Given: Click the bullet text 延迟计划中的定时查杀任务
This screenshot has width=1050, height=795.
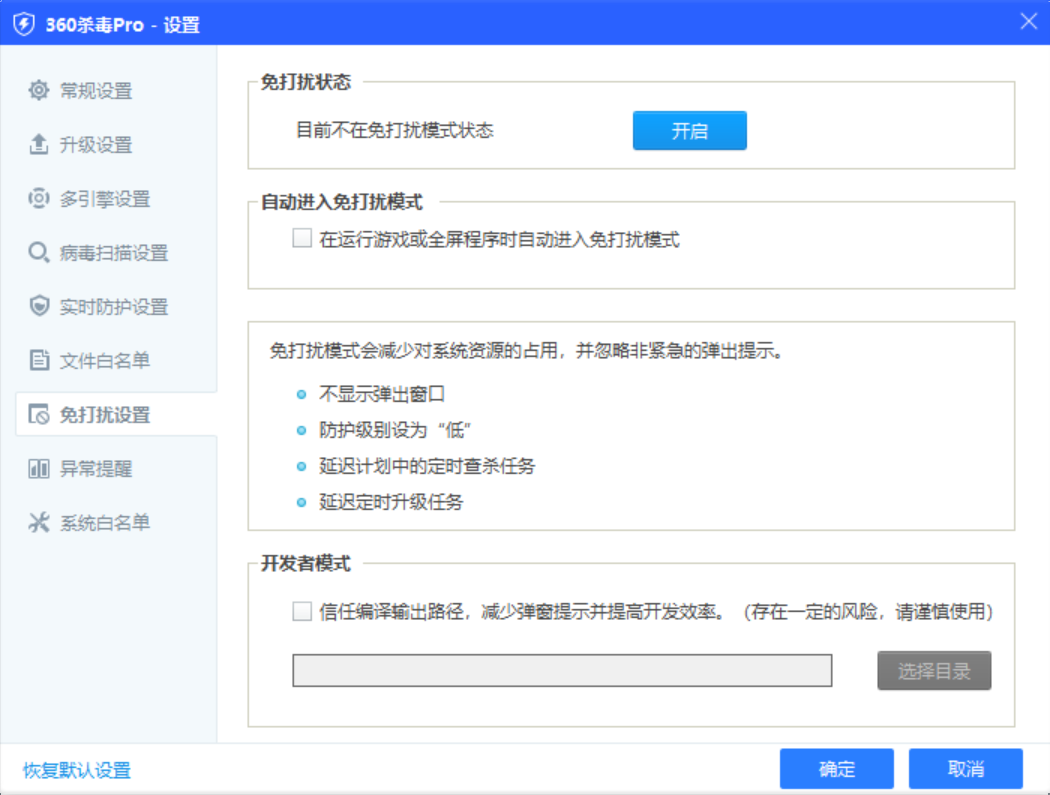Looking at the screenshot, I should tap(427, 466).
